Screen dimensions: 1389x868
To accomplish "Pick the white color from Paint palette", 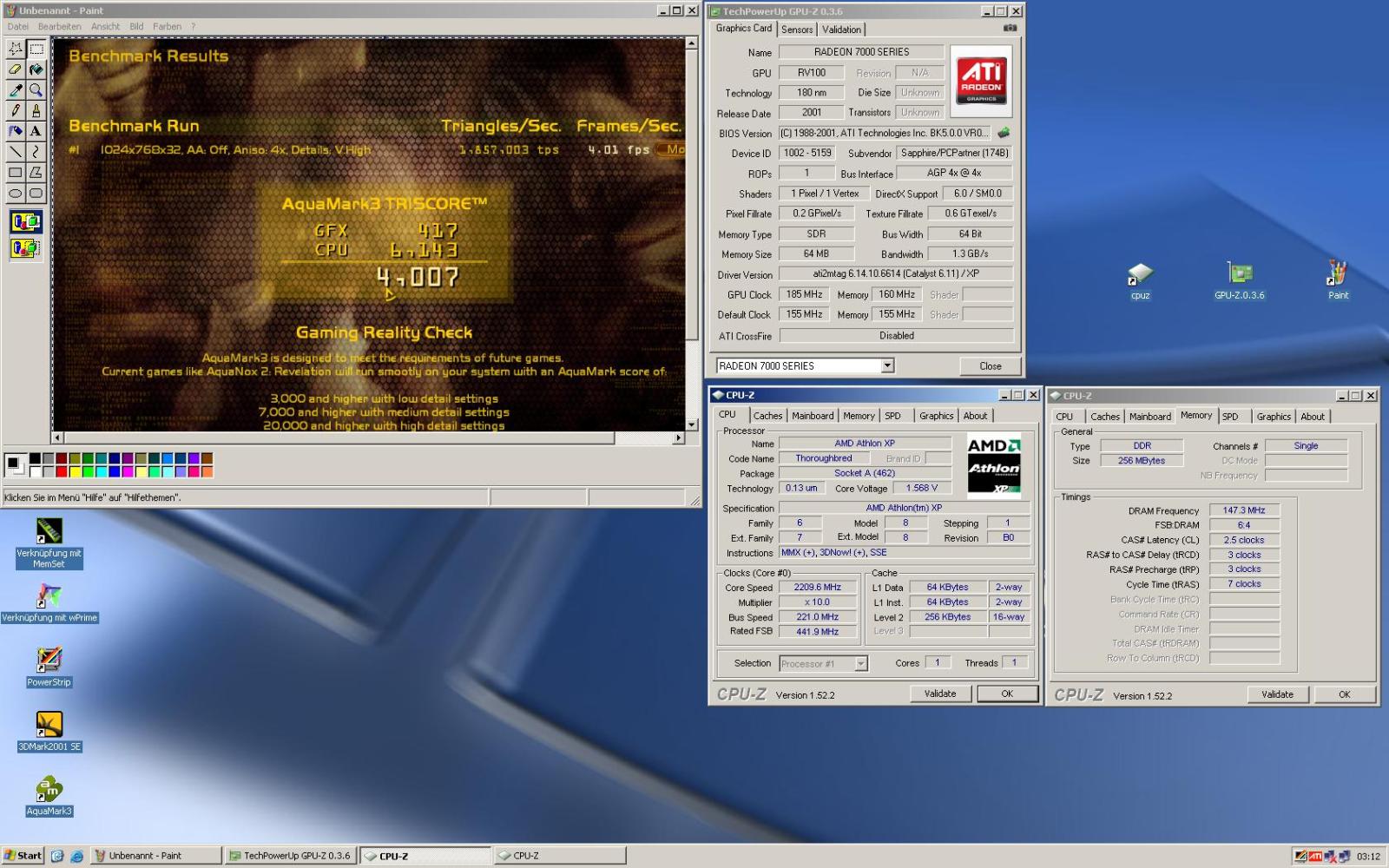I will coord(35,472).
